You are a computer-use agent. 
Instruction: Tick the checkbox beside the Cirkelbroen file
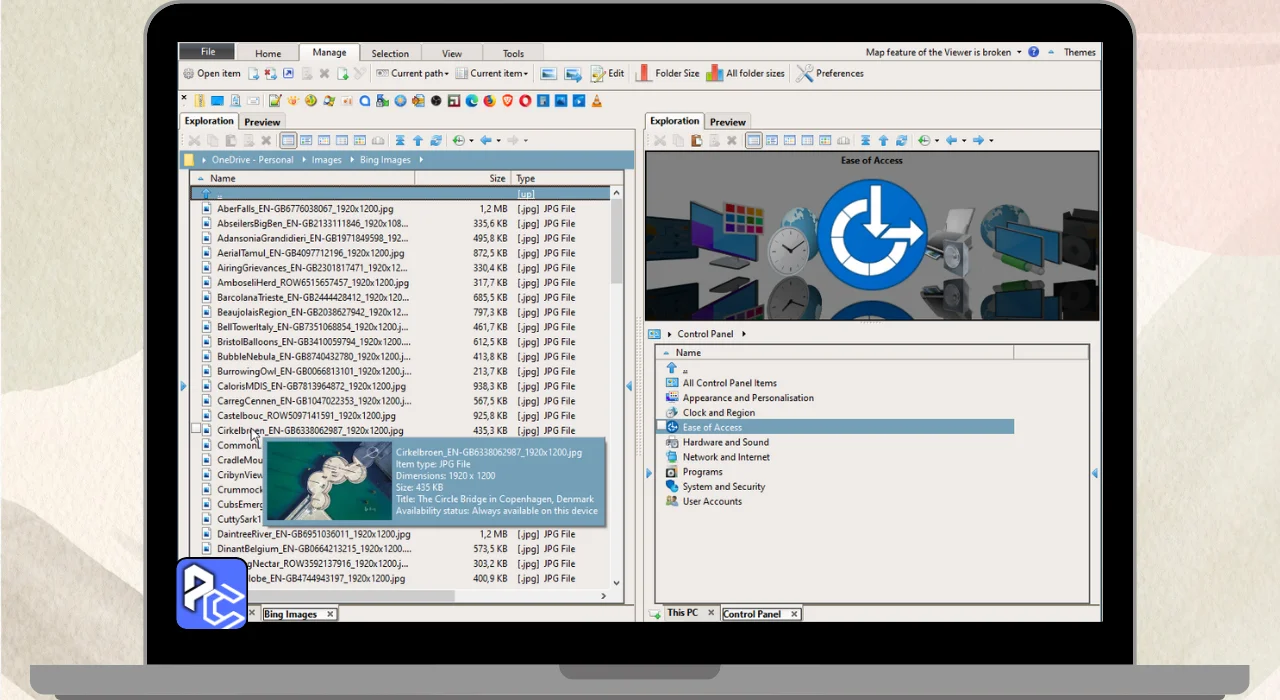pyautogui.click(x=196, y=428)
